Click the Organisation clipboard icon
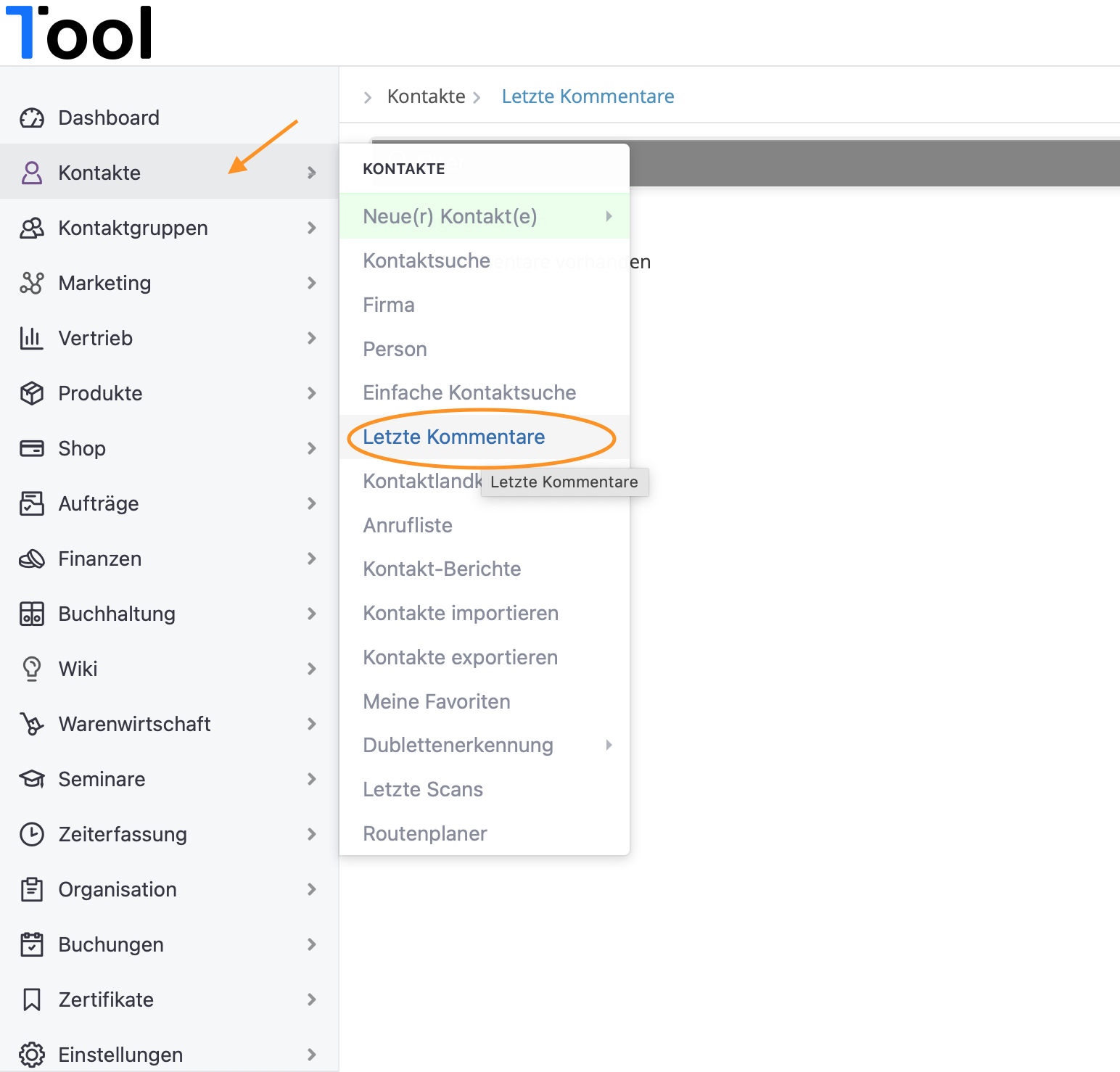Image resolution: width=1120 pixels, height=1072 pixels. click(32, 889)
